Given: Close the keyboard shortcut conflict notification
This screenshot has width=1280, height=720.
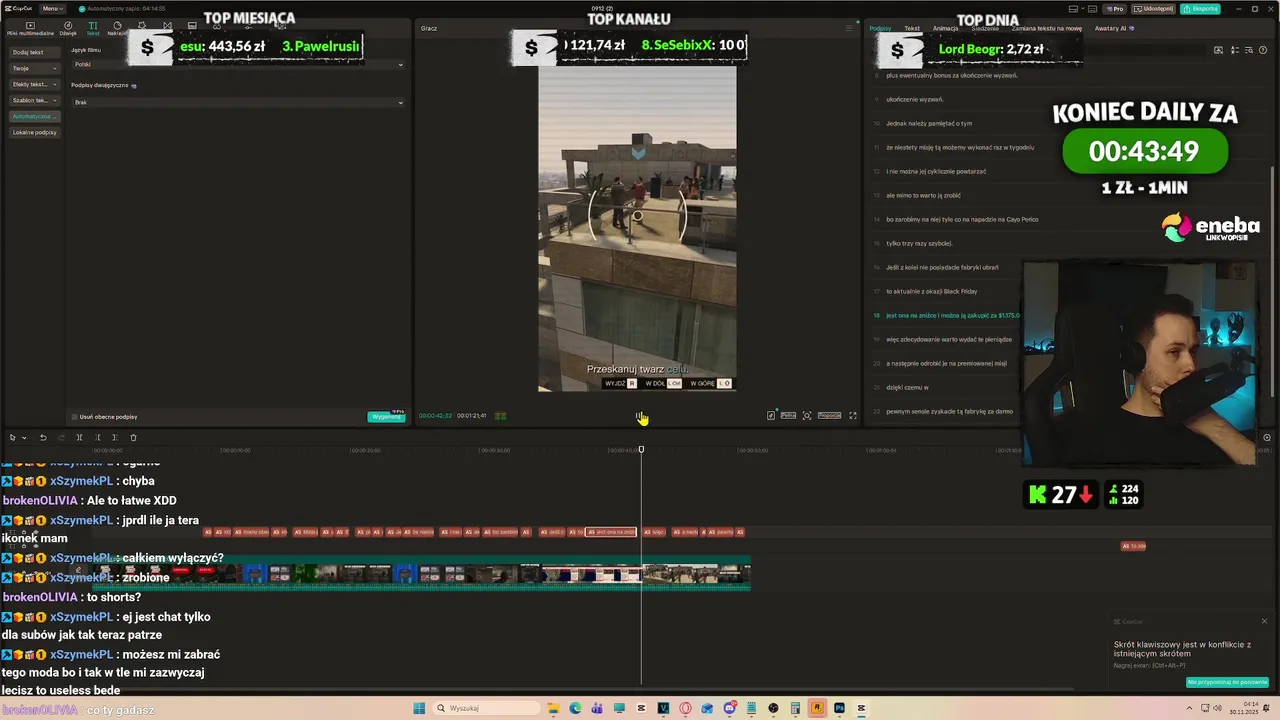Looking at the screenshot, I should [1264, 621].
